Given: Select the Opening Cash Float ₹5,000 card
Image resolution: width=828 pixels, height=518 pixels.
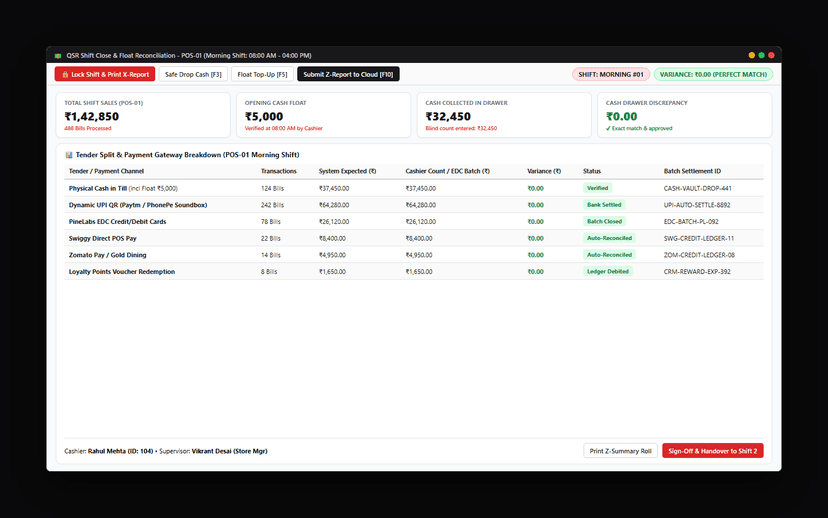Looking at the screenshot, I should pos(324,115).
